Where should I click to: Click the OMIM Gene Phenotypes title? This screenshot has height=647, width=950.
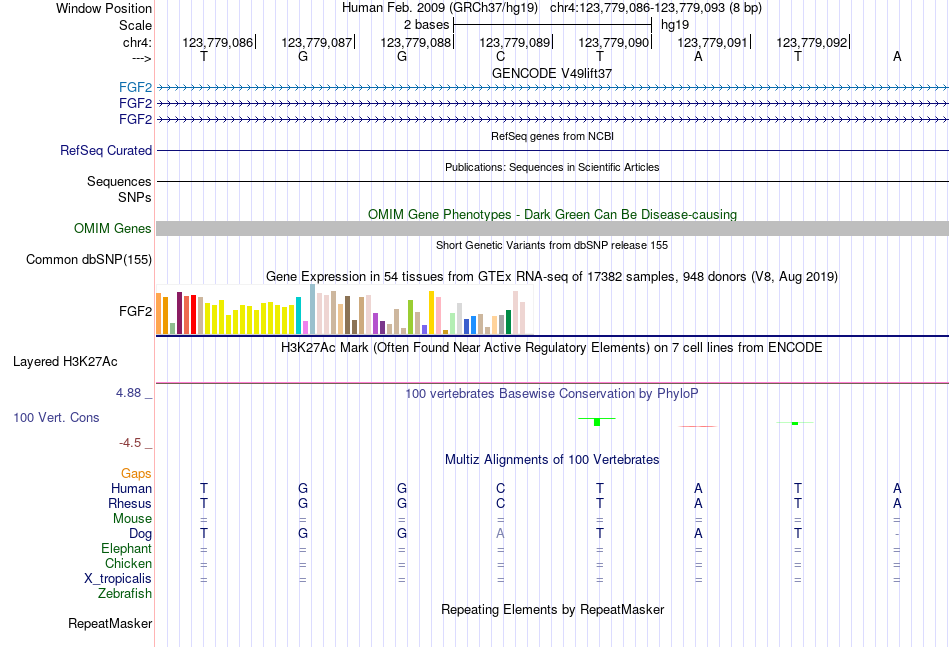pyautogui.click(x=553, y=214)
